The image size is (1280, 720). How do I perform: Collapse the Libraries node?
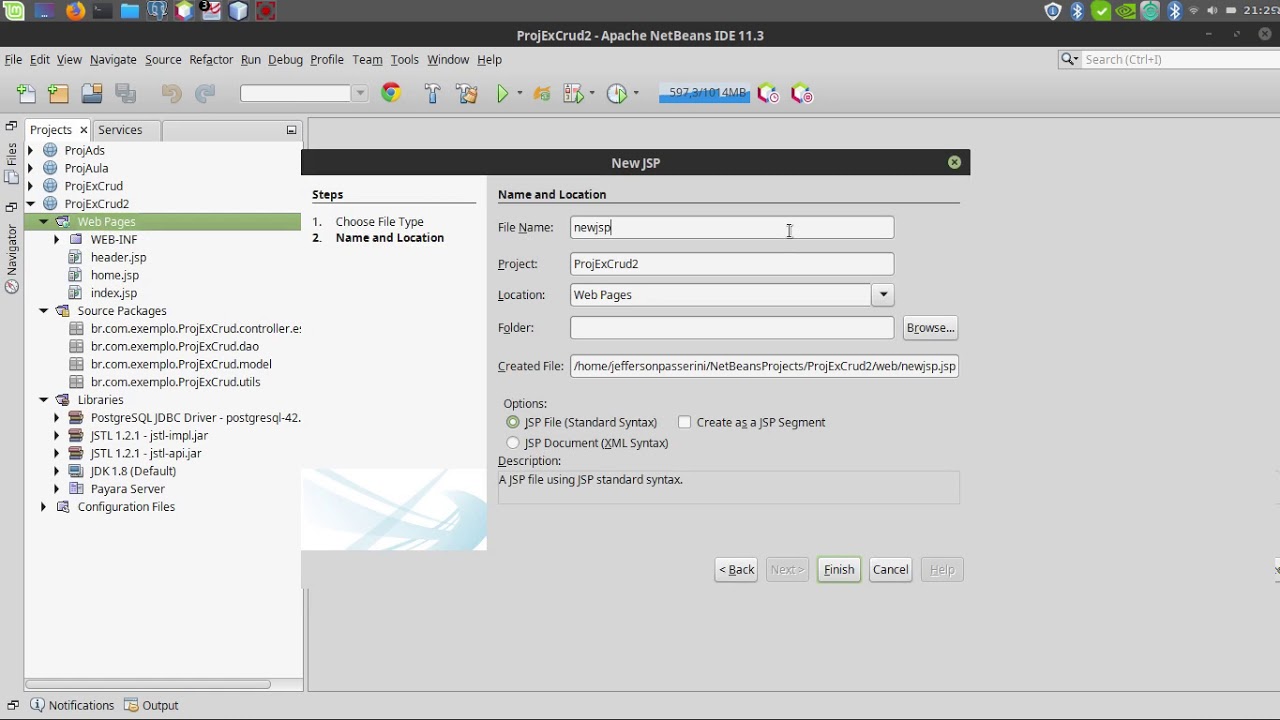pyautogui.click(x=43, y=400)
